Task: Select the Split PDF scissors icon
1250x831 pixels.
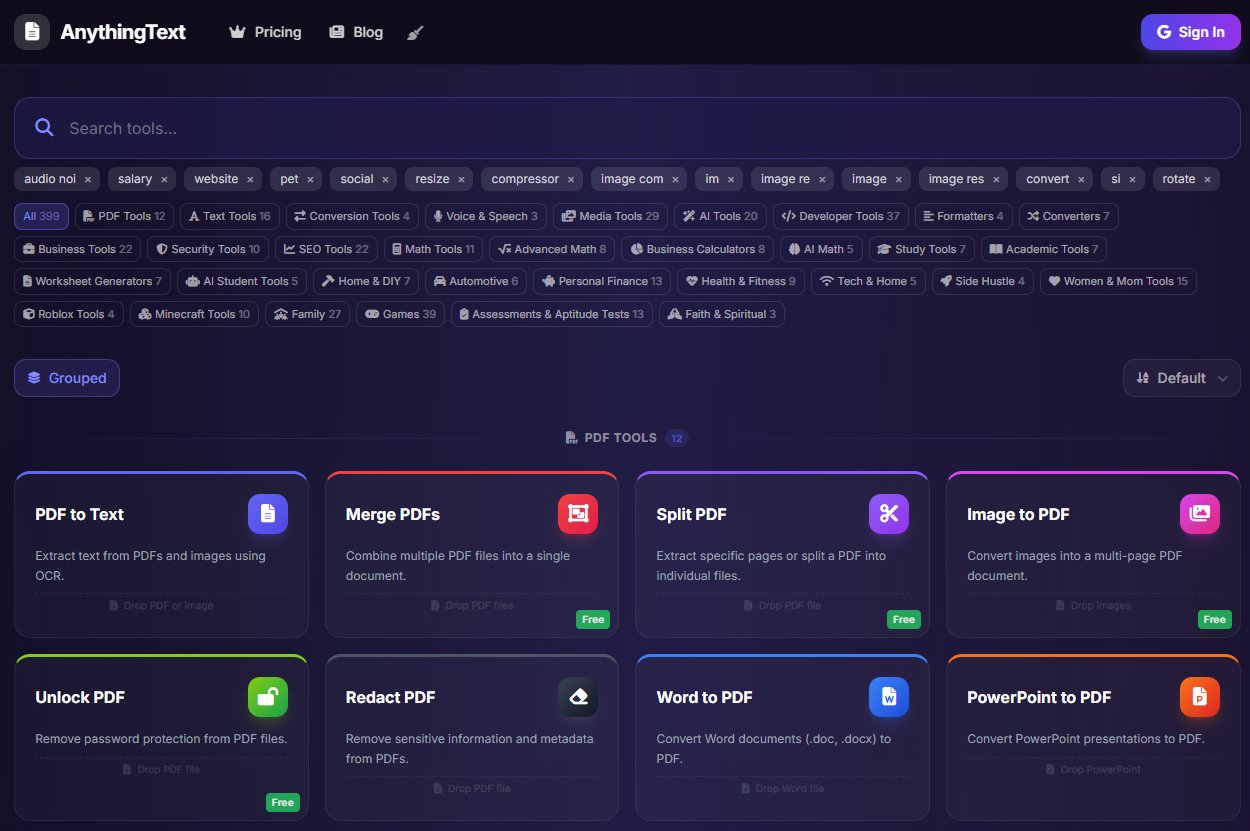Action: 888,514
